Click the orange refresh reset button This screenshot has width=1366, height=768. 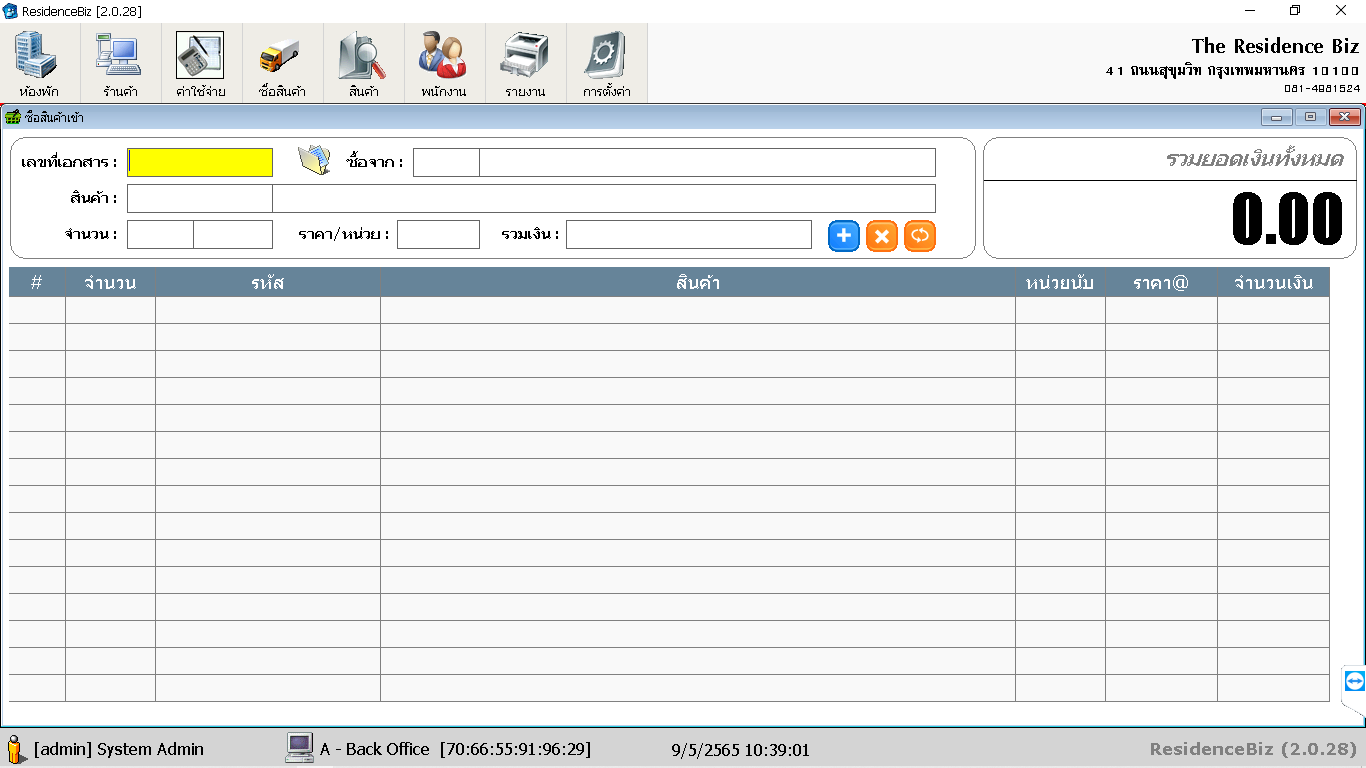pos(920,236)
